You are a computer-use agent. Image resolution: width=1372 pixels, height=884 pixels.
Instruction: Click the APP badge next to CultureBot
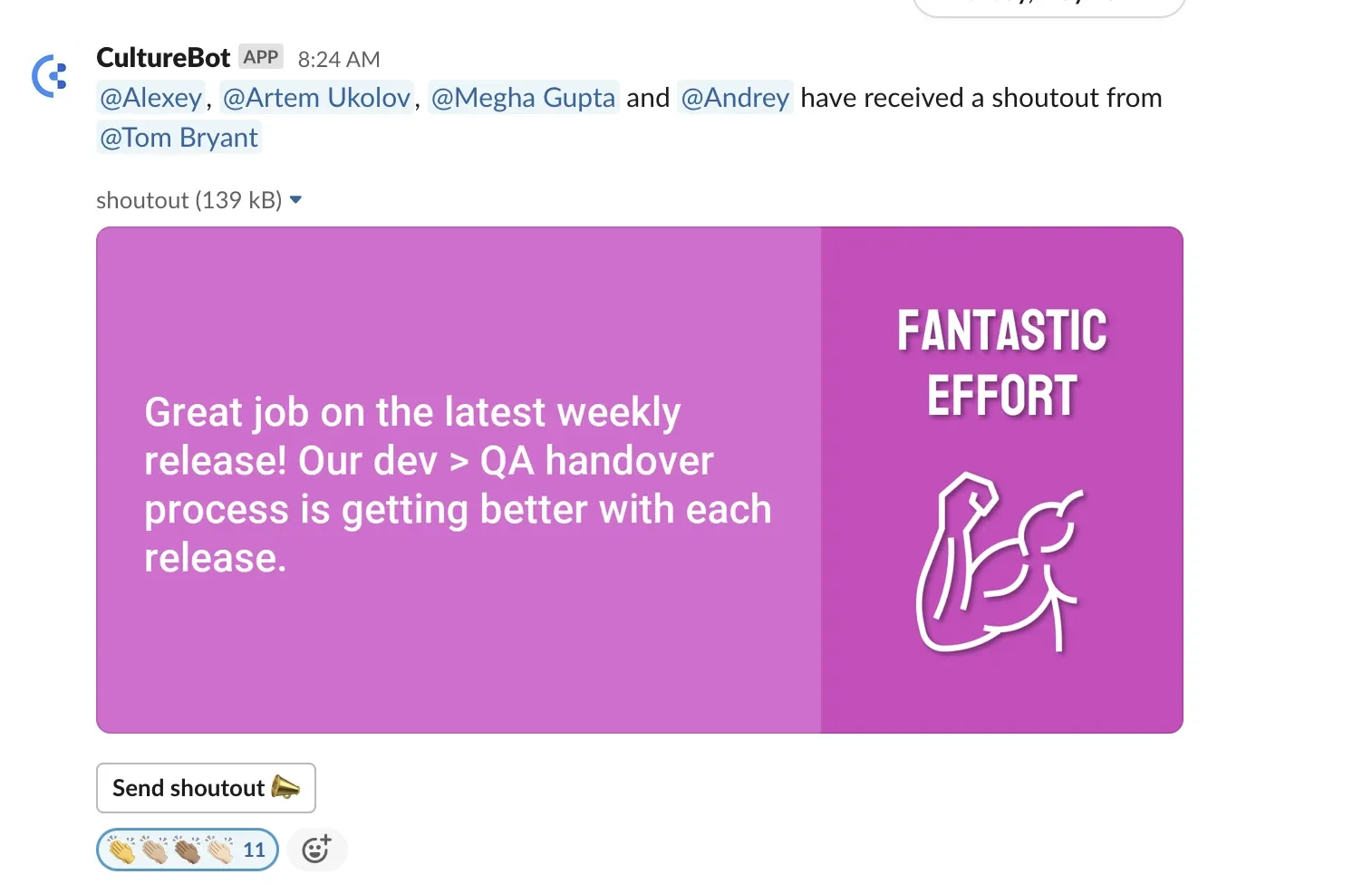click(261, 57)
